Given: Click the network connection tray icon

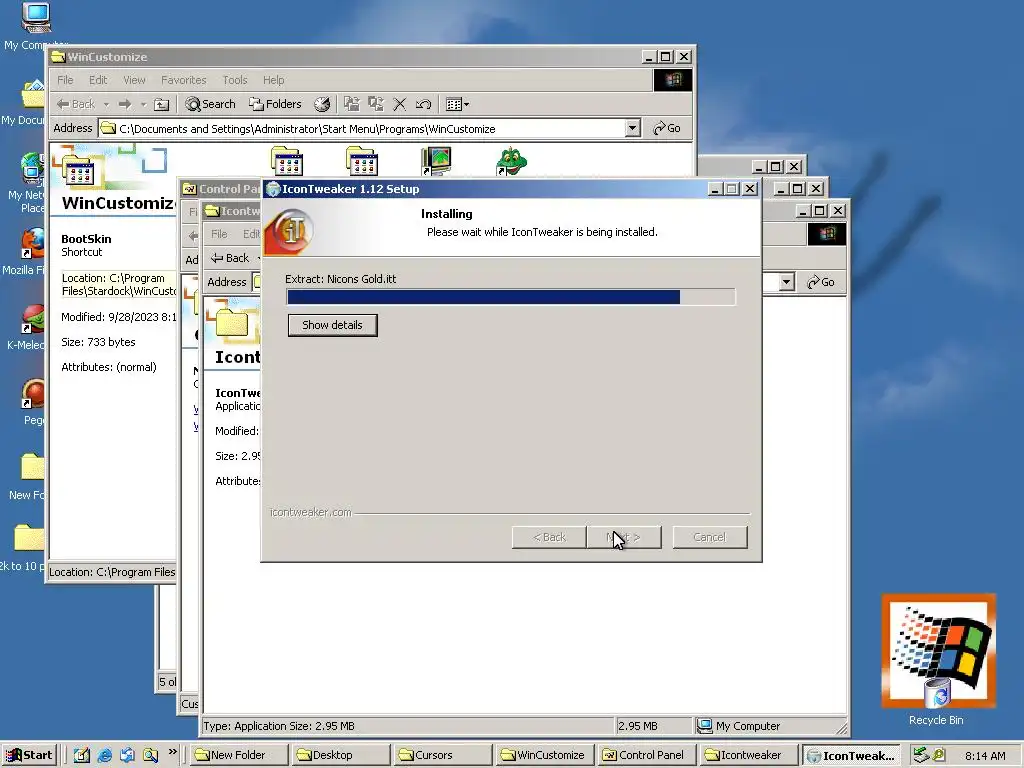Looking at the screenshot, I should click(921, 756).
